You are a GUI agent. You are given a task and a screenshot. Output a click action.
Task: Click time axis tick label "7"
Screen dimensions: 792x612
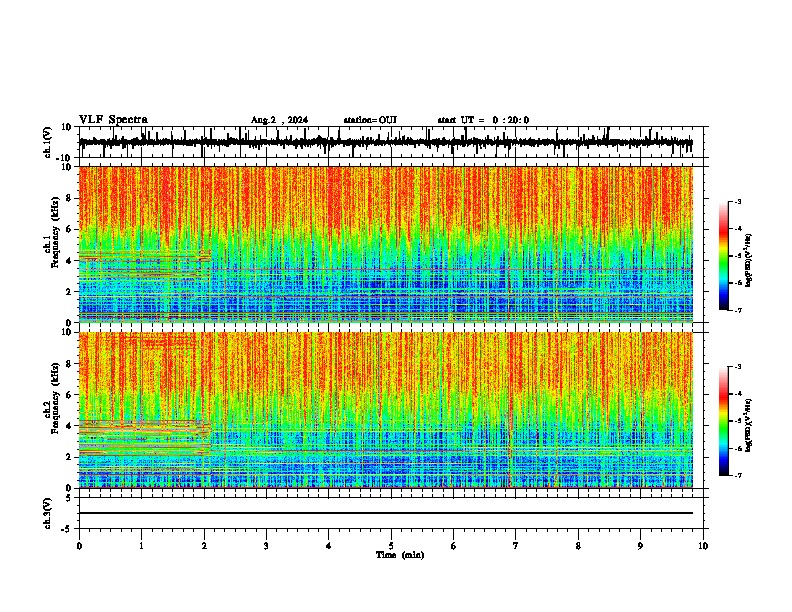[516, 546]
